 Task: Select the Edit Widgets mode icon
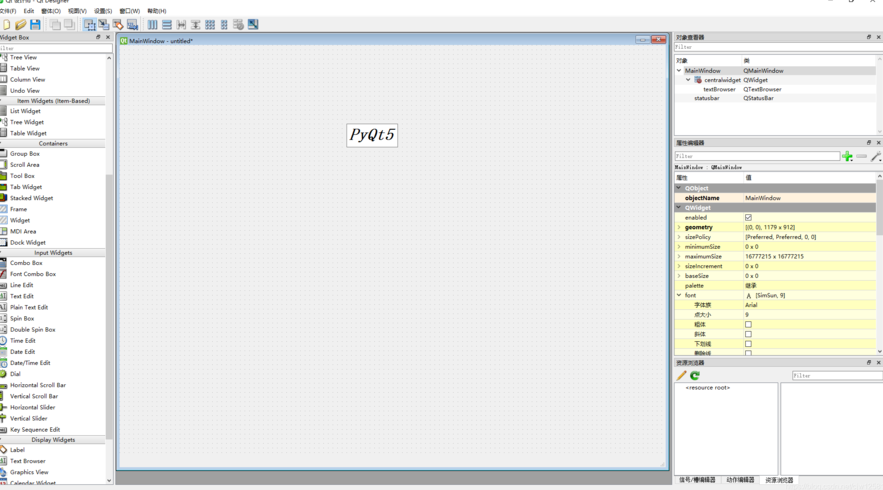click(x=90, y=24)
